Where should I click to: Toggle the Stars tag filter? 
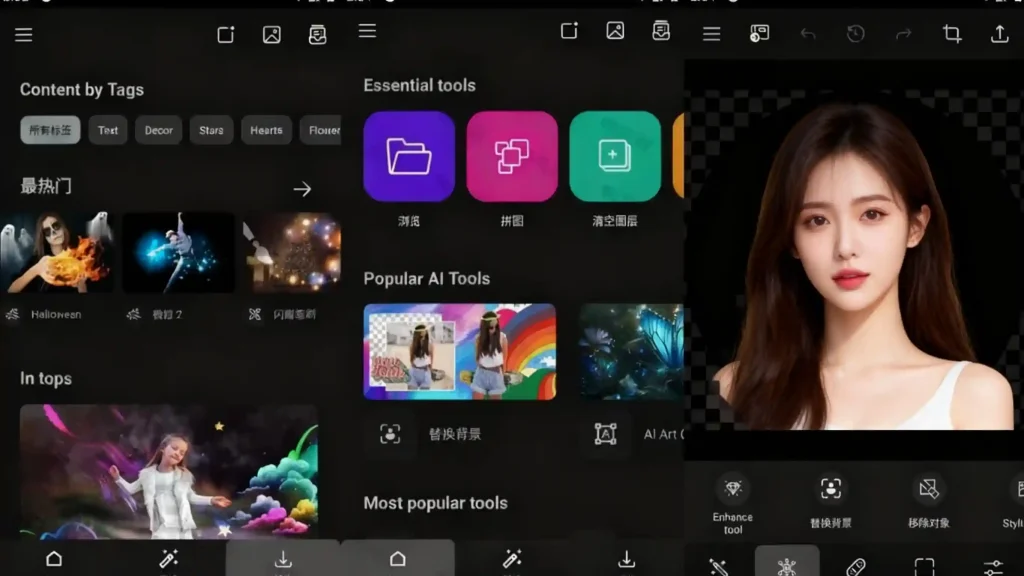pyautogui.click(x=211, y=130)
